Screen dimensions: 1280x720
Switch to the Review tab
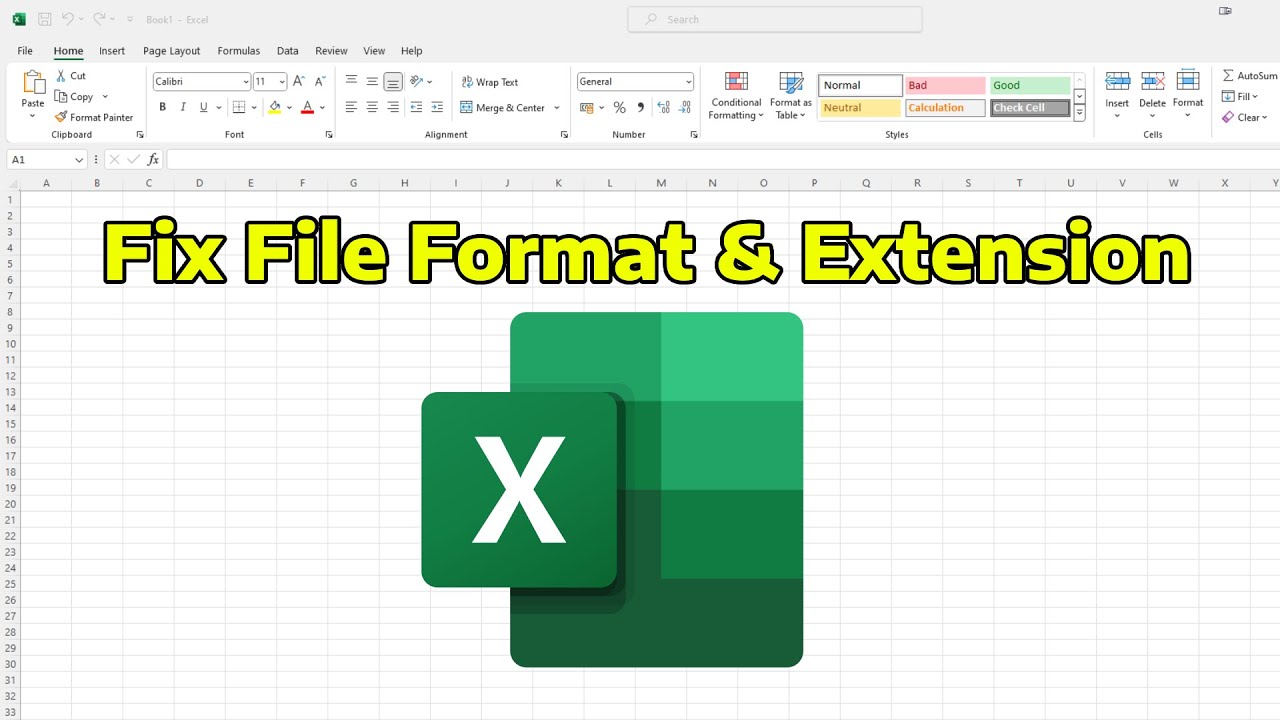tap(331, 51)
